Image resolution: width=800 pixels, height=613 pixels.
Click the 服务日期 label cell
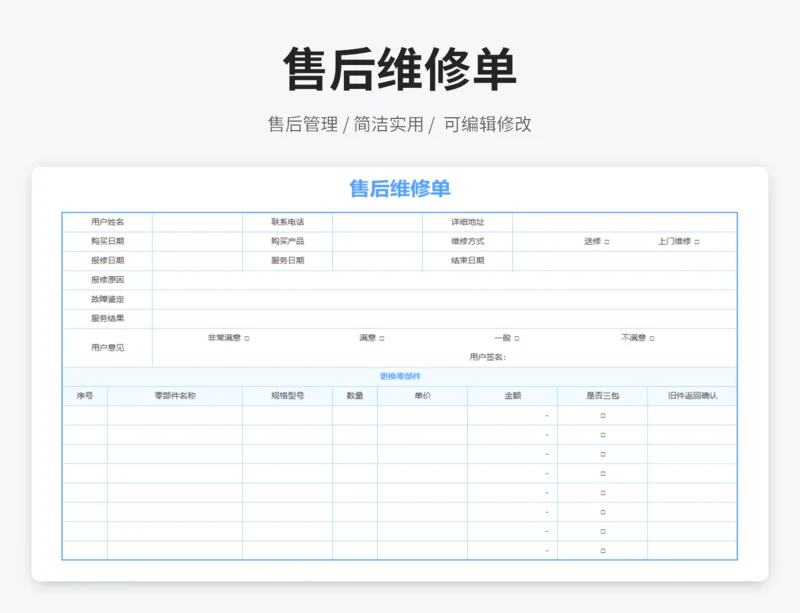(287, 261)
